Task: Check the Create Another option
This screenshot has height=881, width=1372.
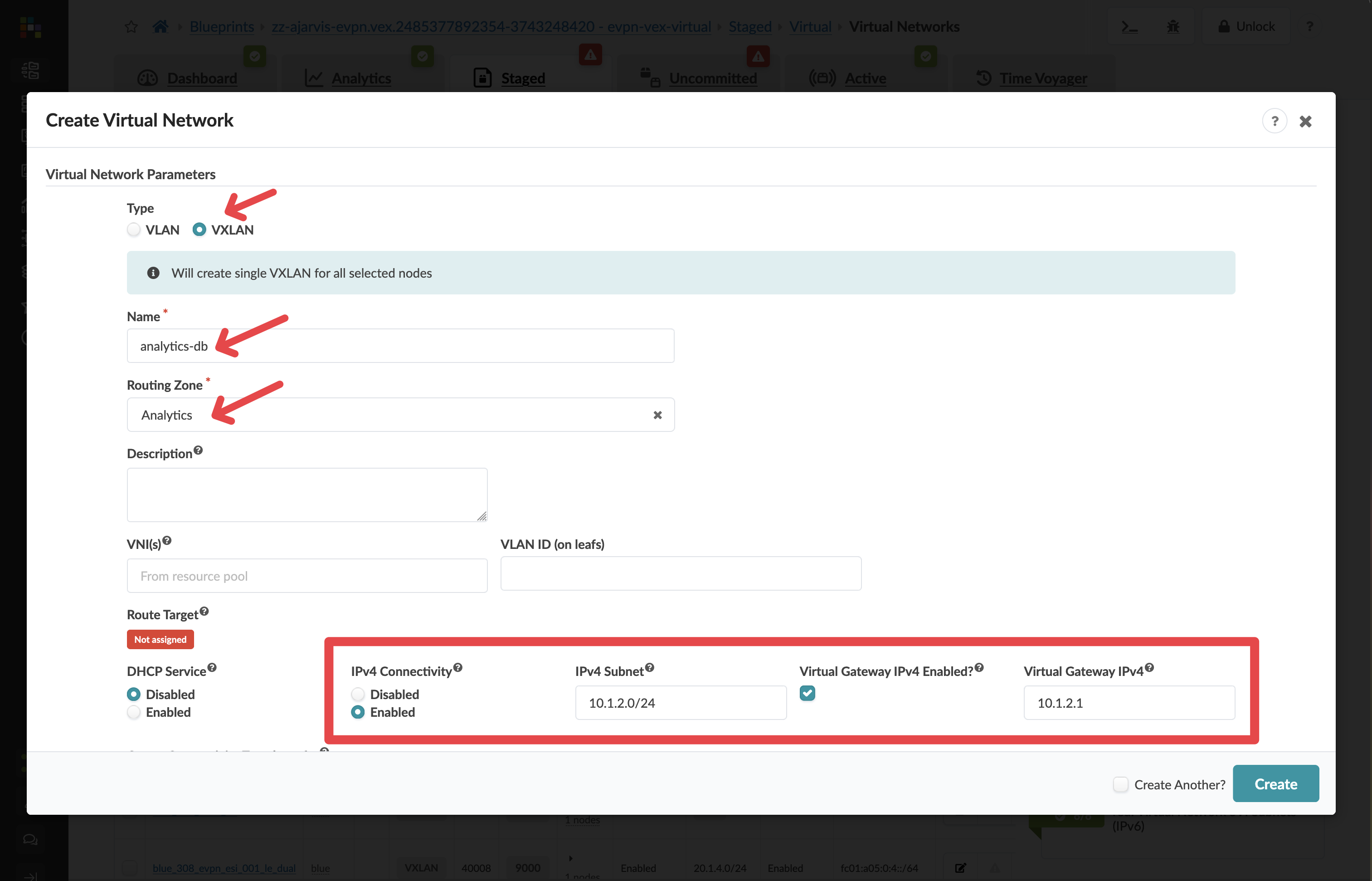Action: coord(1120,784)
